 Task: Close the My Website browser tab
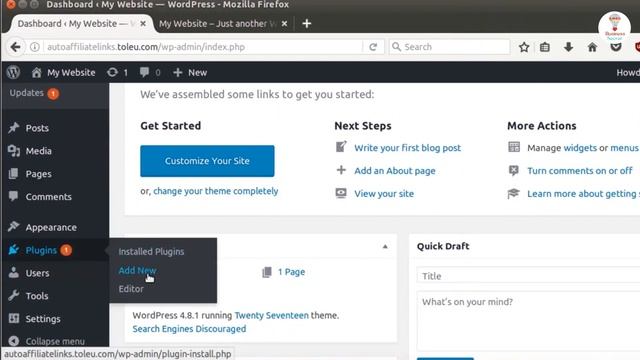284,24
